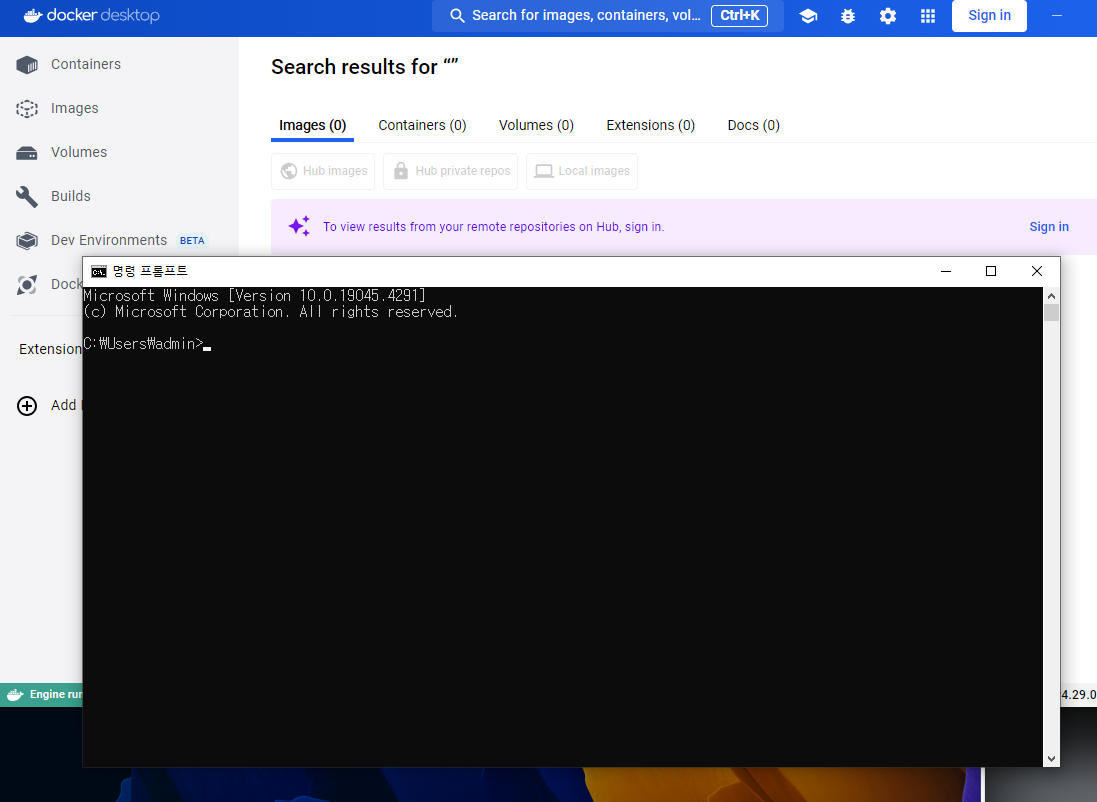Switch to the Extensions (0) tab
This screenshot has height=802, width=1097.
pyautogui.click(x=651, y=125)
